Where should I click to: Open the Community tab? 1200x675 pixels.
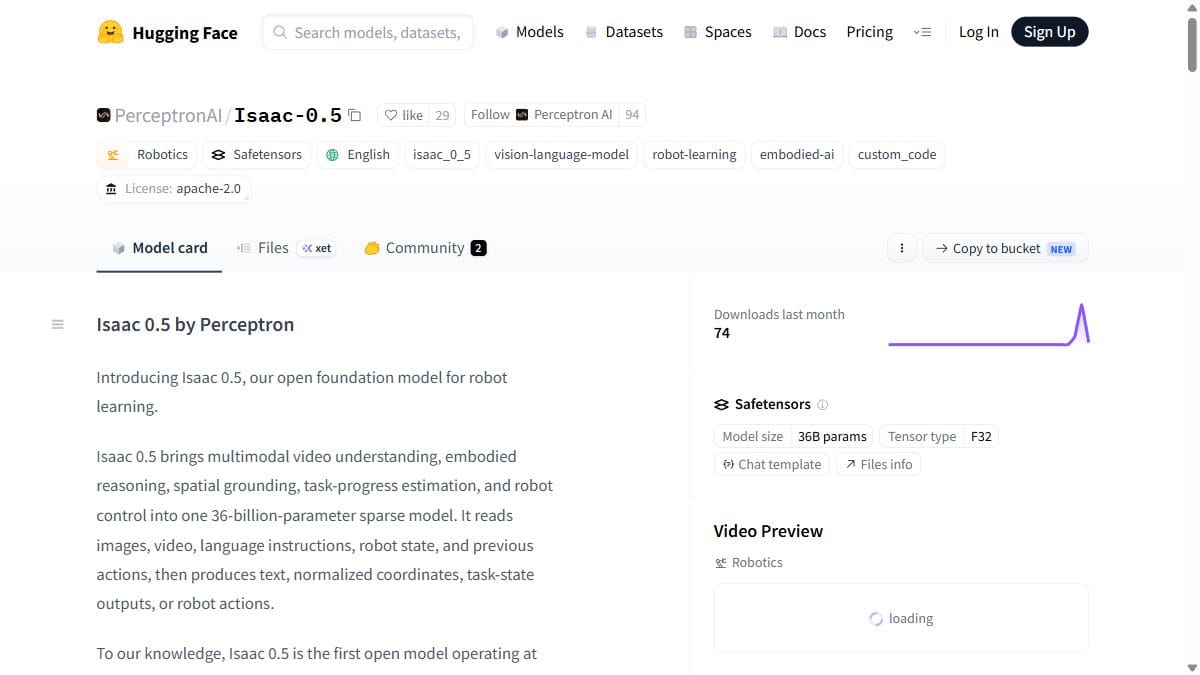425,248
